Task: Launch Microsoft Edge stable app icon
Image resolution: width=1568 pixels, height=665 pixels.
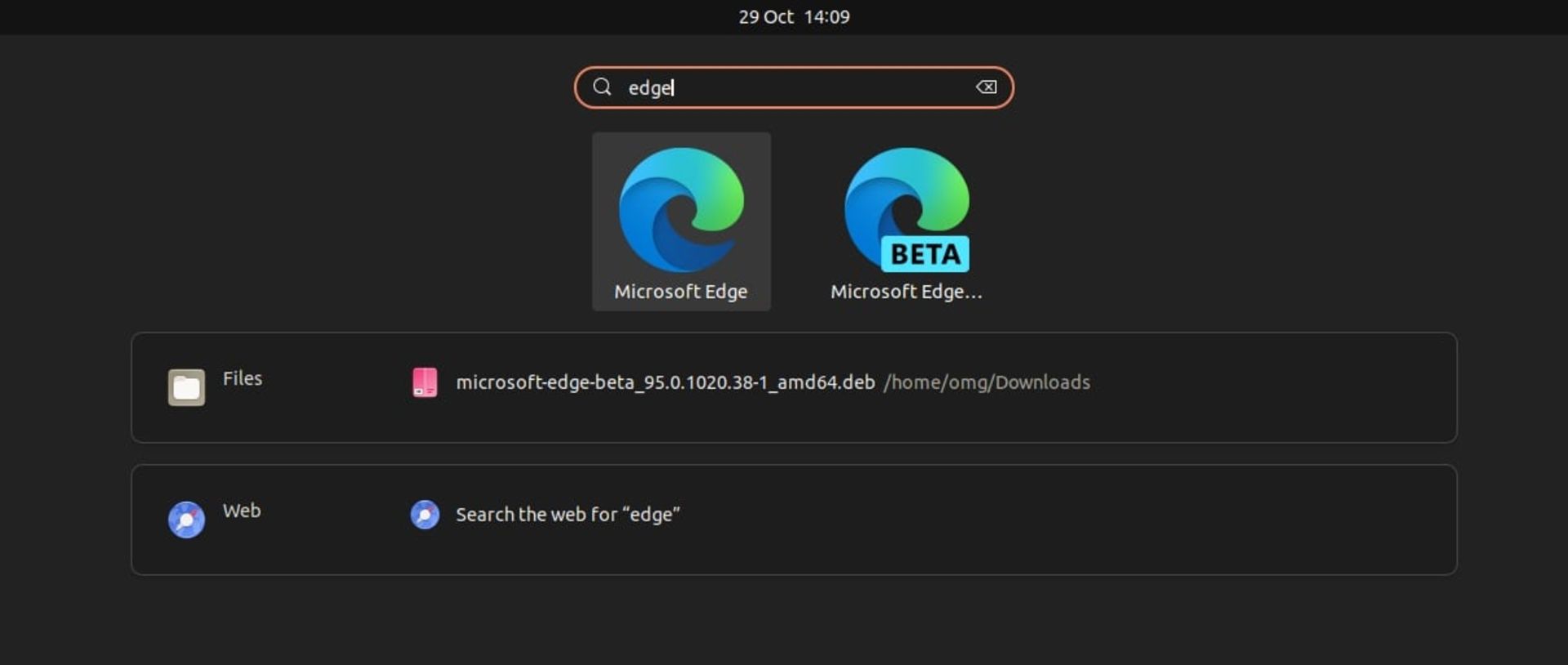Action: point(681,209)
